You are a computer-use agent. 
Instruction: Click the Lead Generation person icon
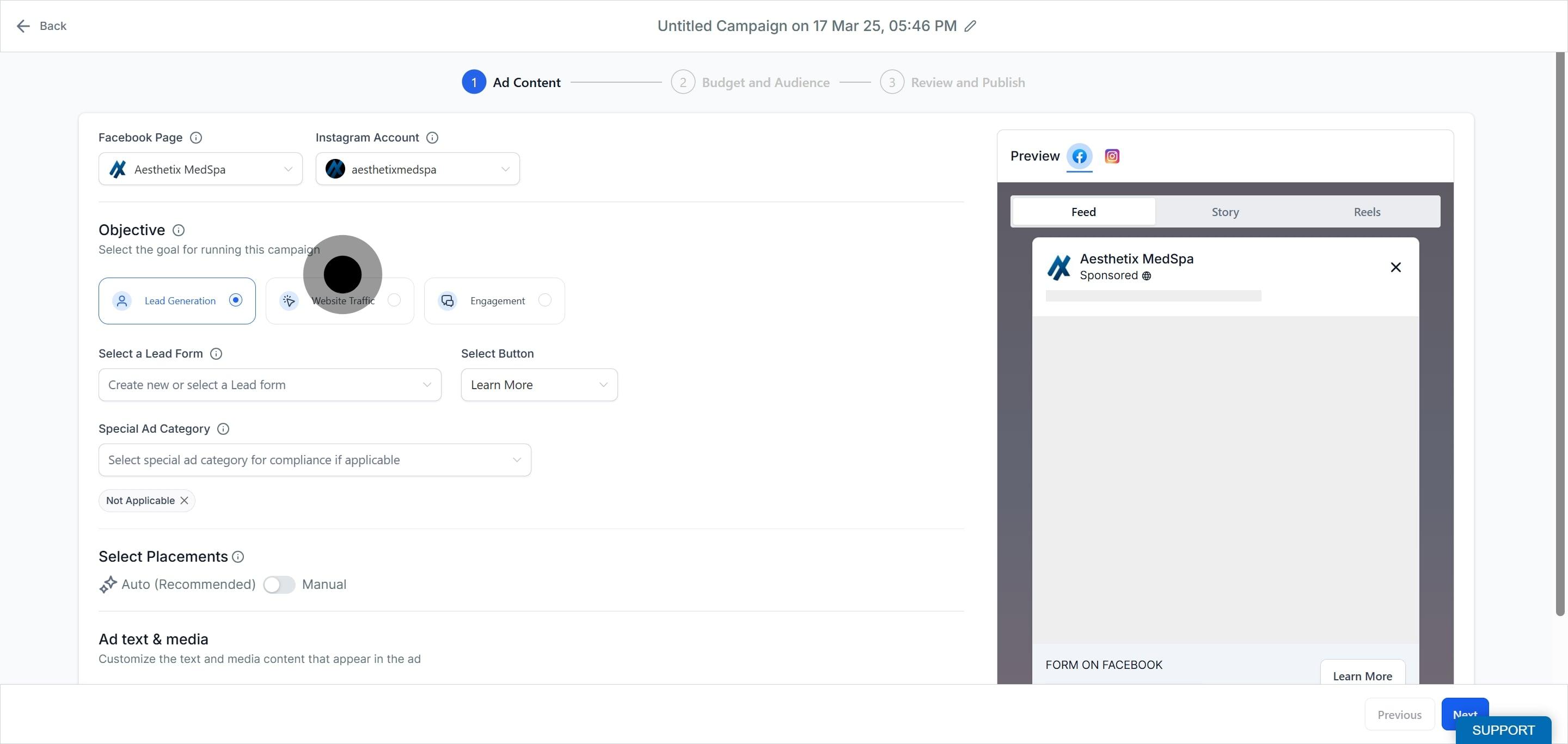[122, 300]
